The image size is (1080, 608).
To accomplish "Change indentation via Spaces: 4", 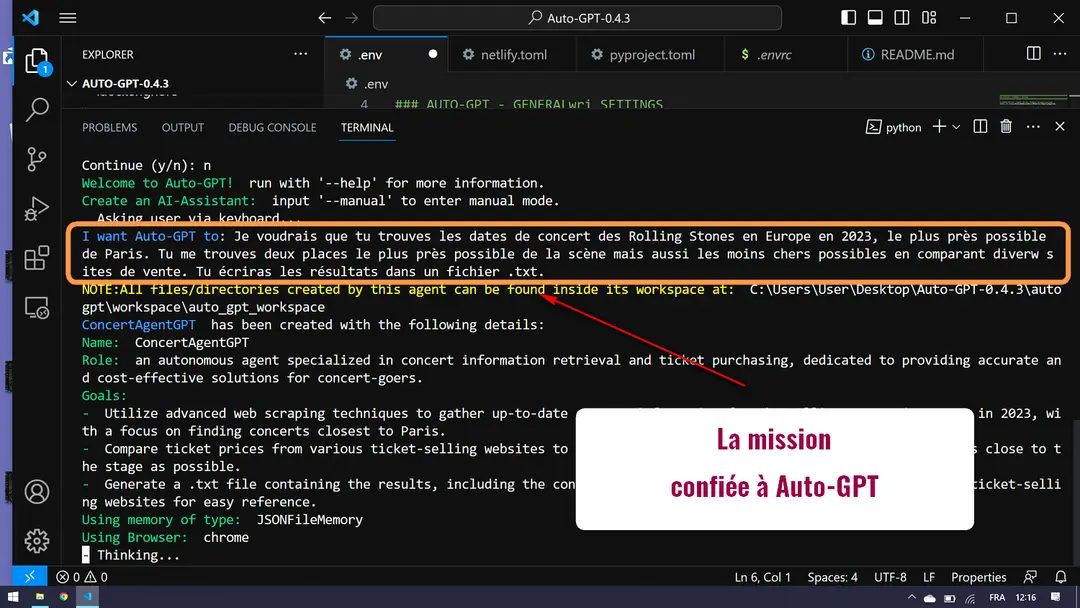I will tap(832, 577).
